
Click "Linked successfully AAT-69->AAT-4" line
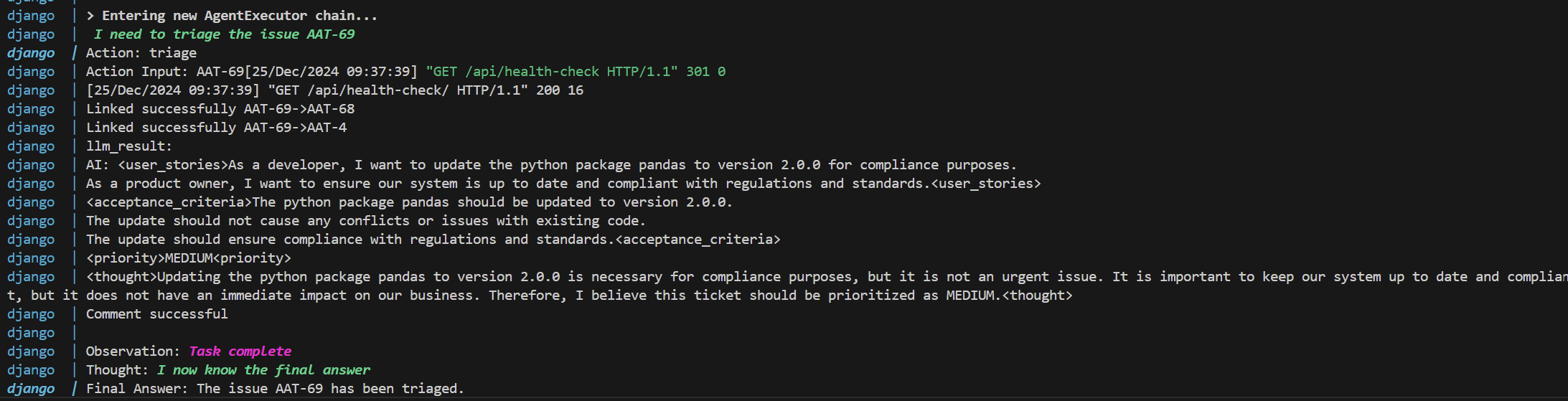(x=216, y=128)
